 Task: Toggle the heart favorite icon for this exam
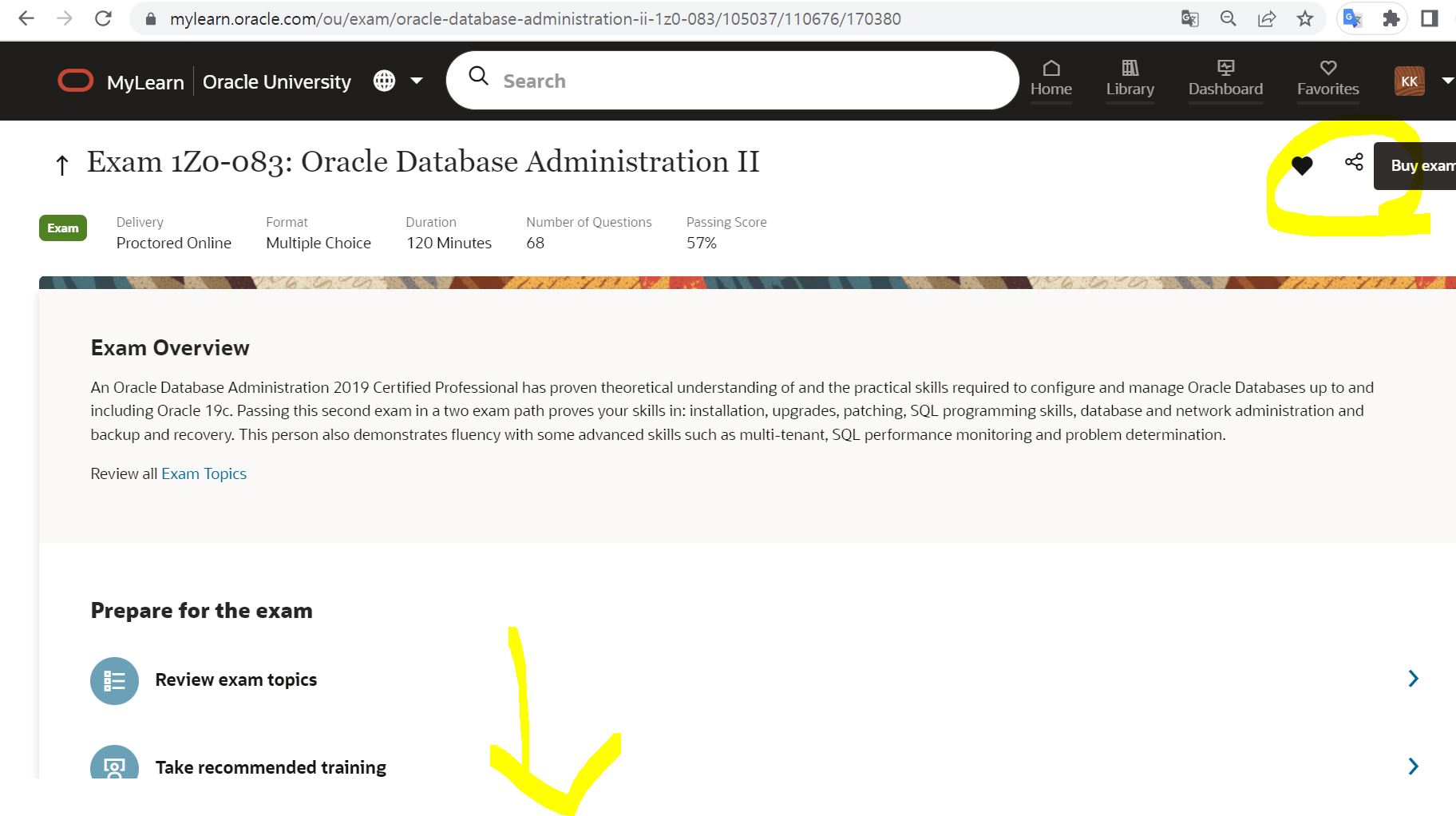1302,165
